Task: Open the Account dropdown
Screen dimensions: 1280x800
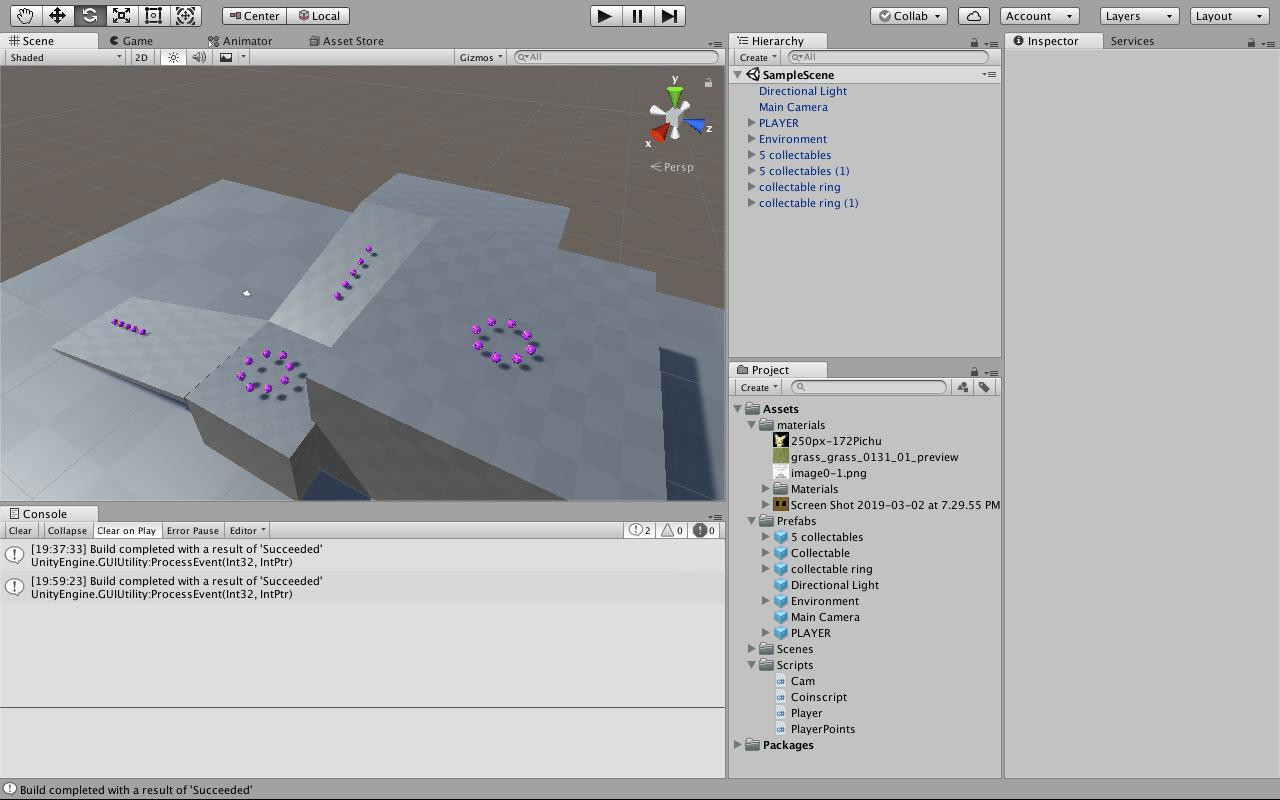Action: pos(1039,16)
